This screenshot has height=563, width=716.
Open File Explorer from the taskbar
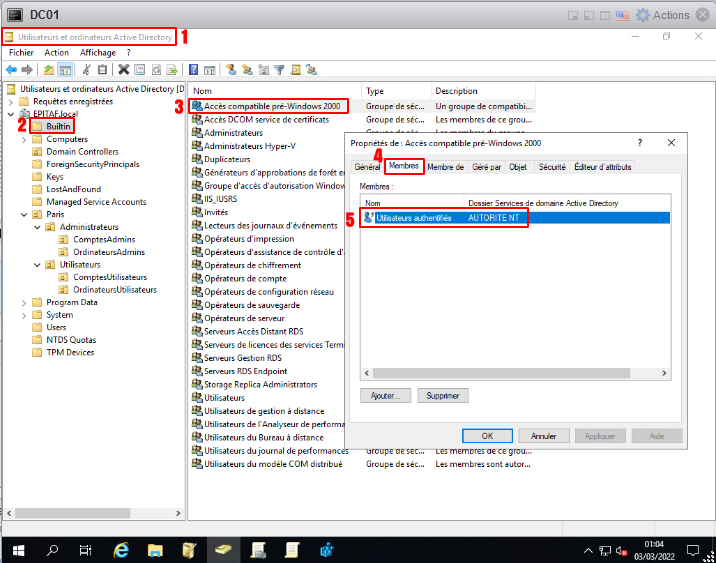(x=155, y=549)
